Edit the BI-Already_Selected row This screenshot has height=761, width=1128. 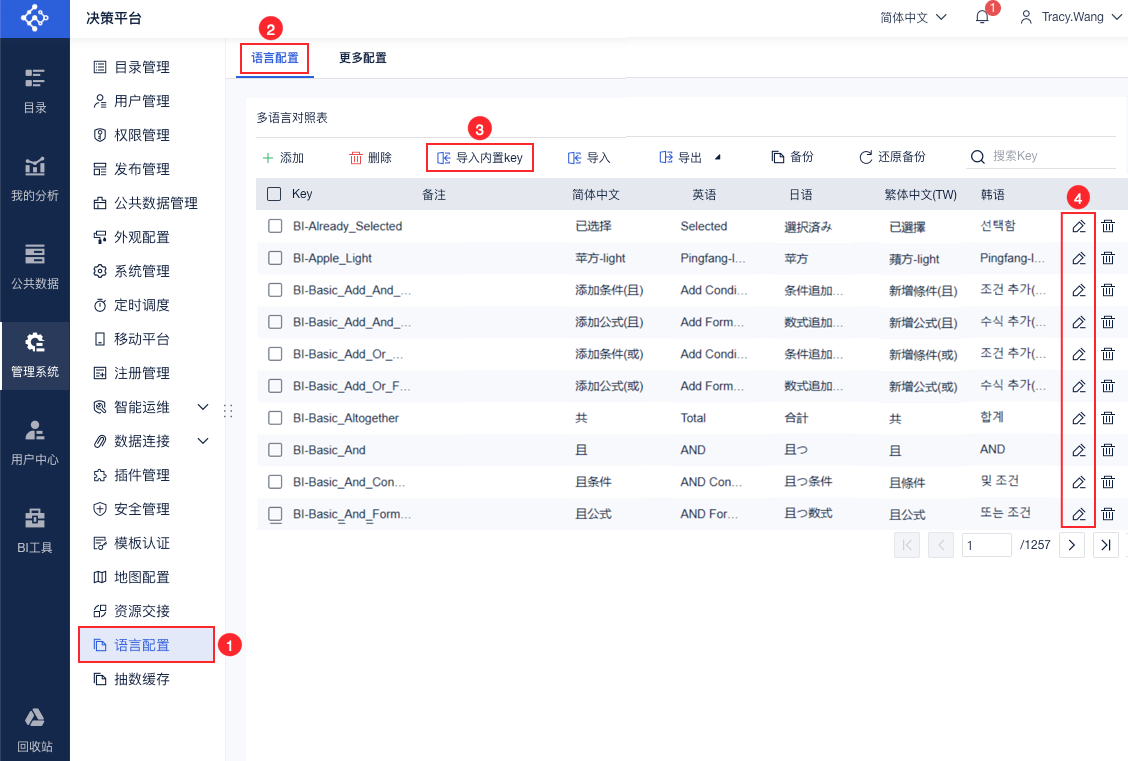pyautogui.click(x=1078, y=227)
